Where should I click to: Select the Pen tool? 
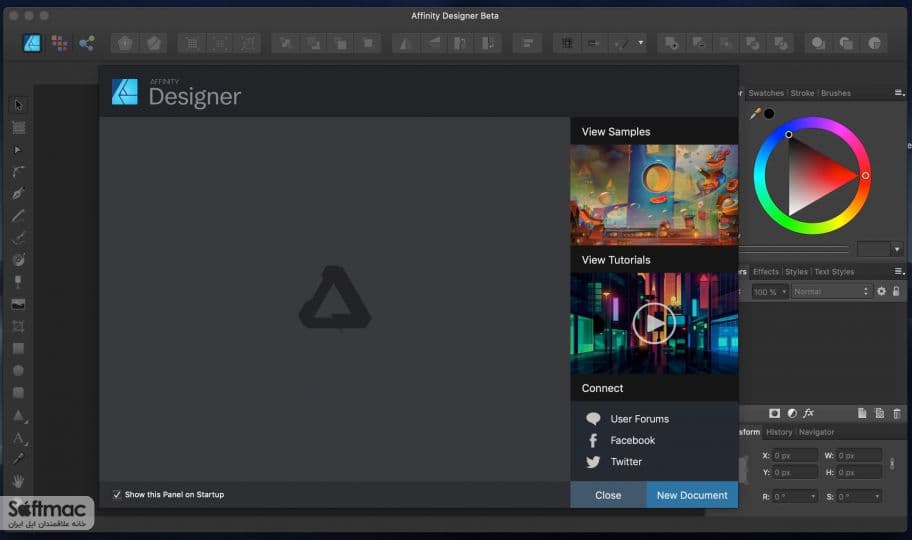(x=18, y=193)
